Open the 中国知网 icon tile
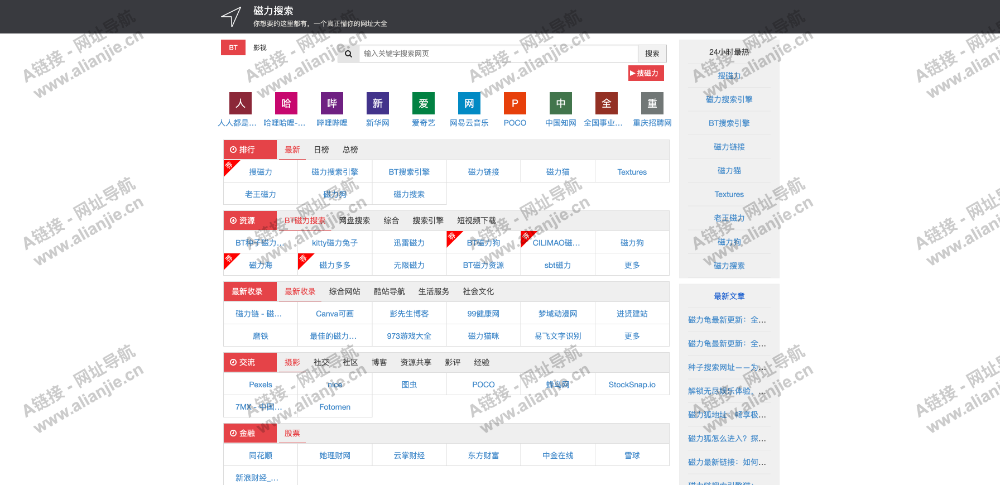Viewport: 1000px width, 485px height. (561, 103)
